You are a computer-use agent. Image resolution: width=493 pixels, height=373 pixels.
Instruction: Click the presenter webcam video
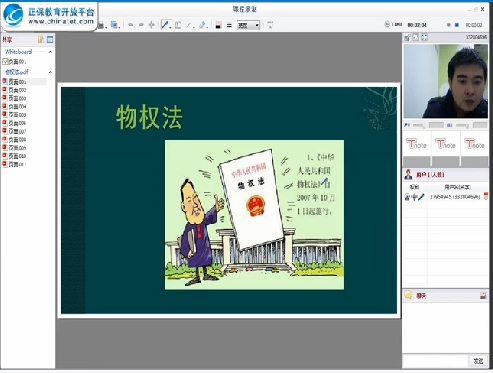446,81
